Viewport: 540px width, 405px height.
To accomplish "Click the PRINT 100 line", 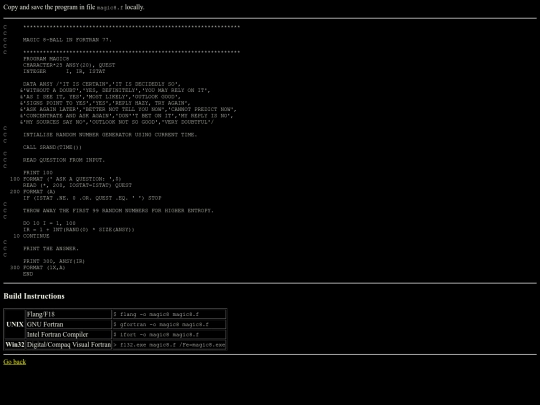I will [x=38, y=173].
